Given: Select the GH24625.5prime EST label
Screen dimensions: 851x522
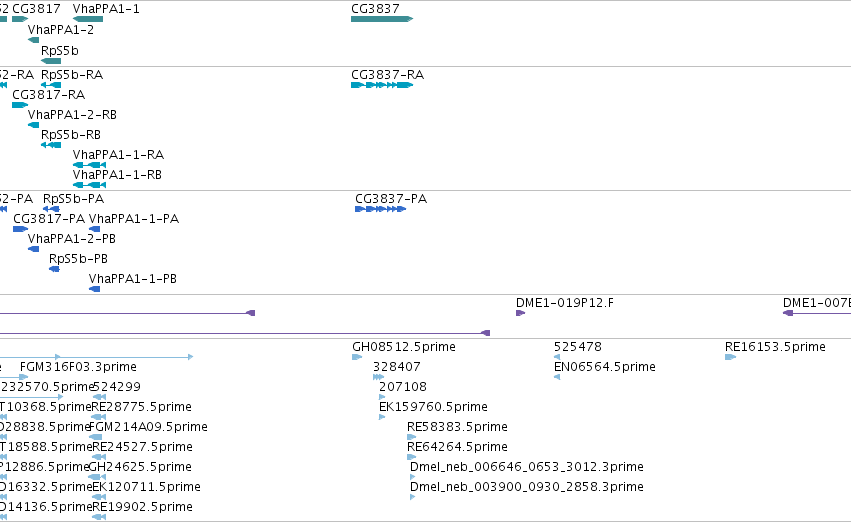Looking at the screenshot, I should (x=140, y=468).
